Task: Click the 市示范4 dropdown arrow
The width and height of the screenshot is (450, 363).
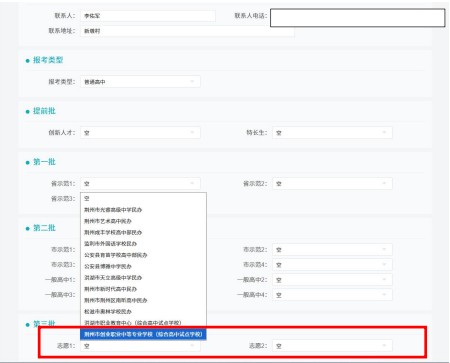Action: click(384, 265)
